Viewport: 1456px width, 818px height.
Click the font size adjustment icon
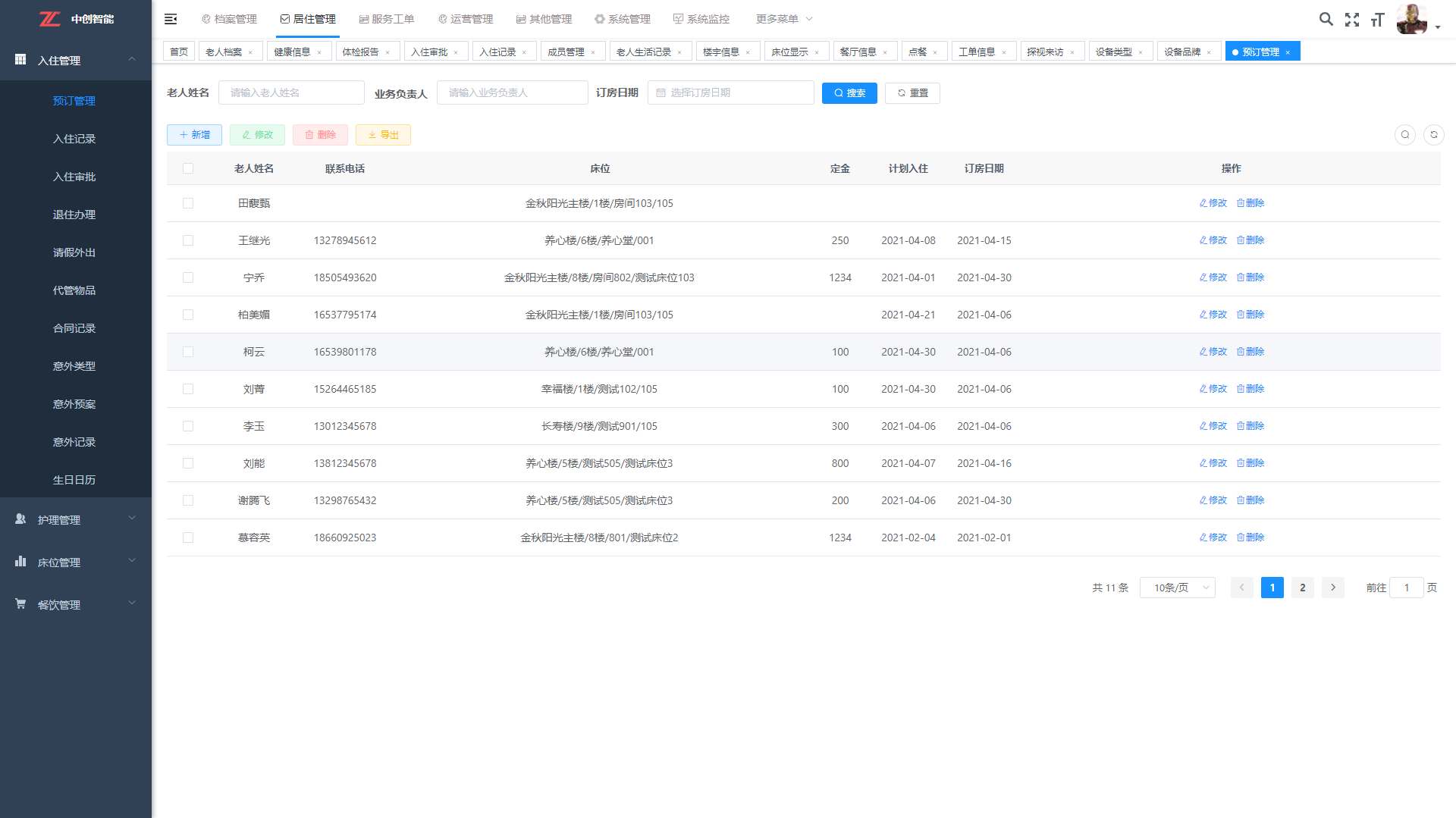[x=1377, y=20]
